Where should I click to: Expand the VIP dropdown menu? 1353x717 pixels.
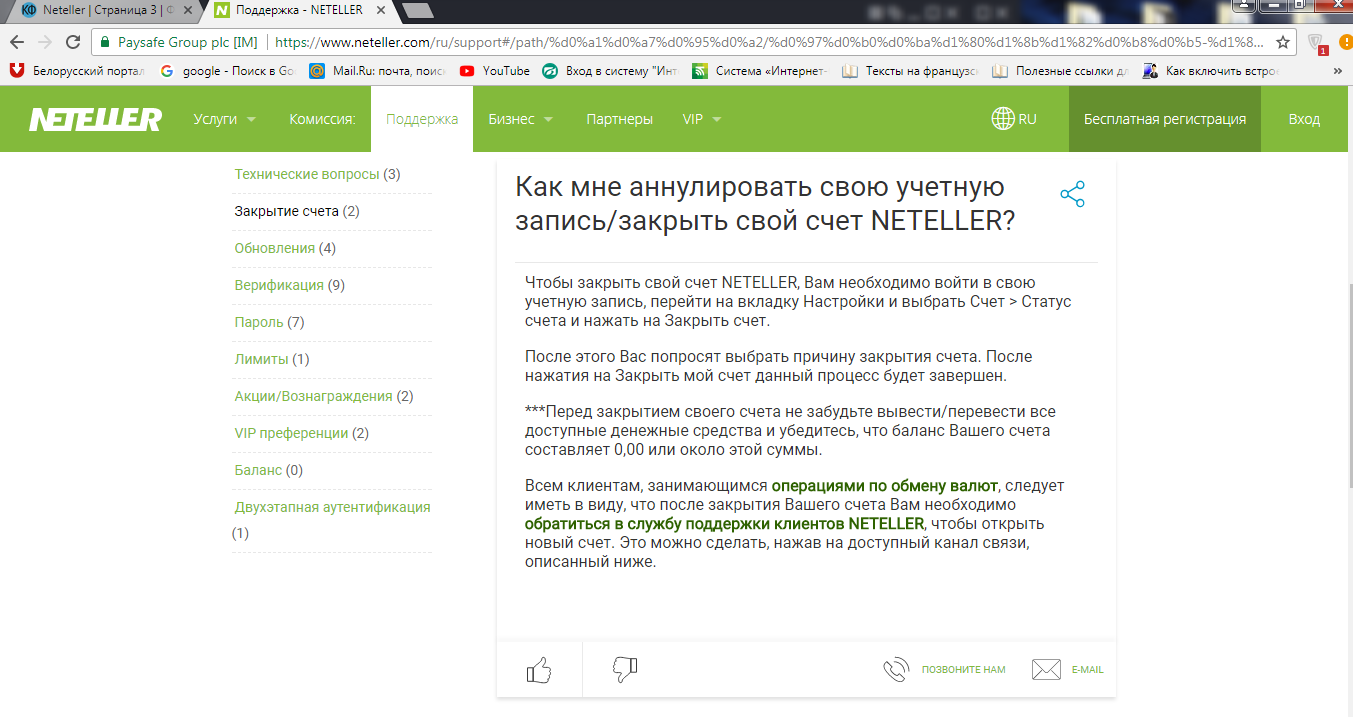tap(702, 119)
